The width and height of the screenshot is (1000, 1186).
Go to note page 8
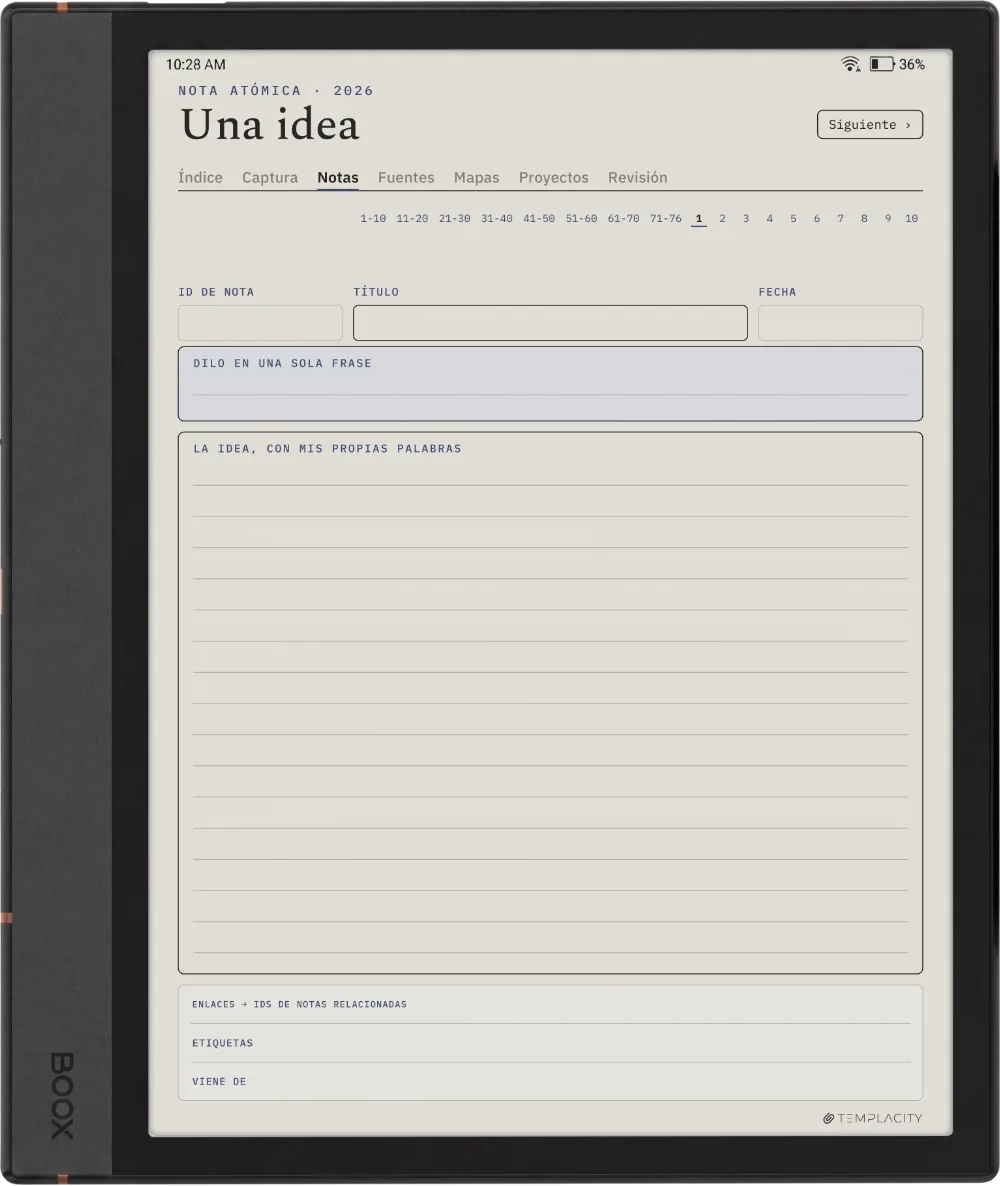click(x=864, y=219)
